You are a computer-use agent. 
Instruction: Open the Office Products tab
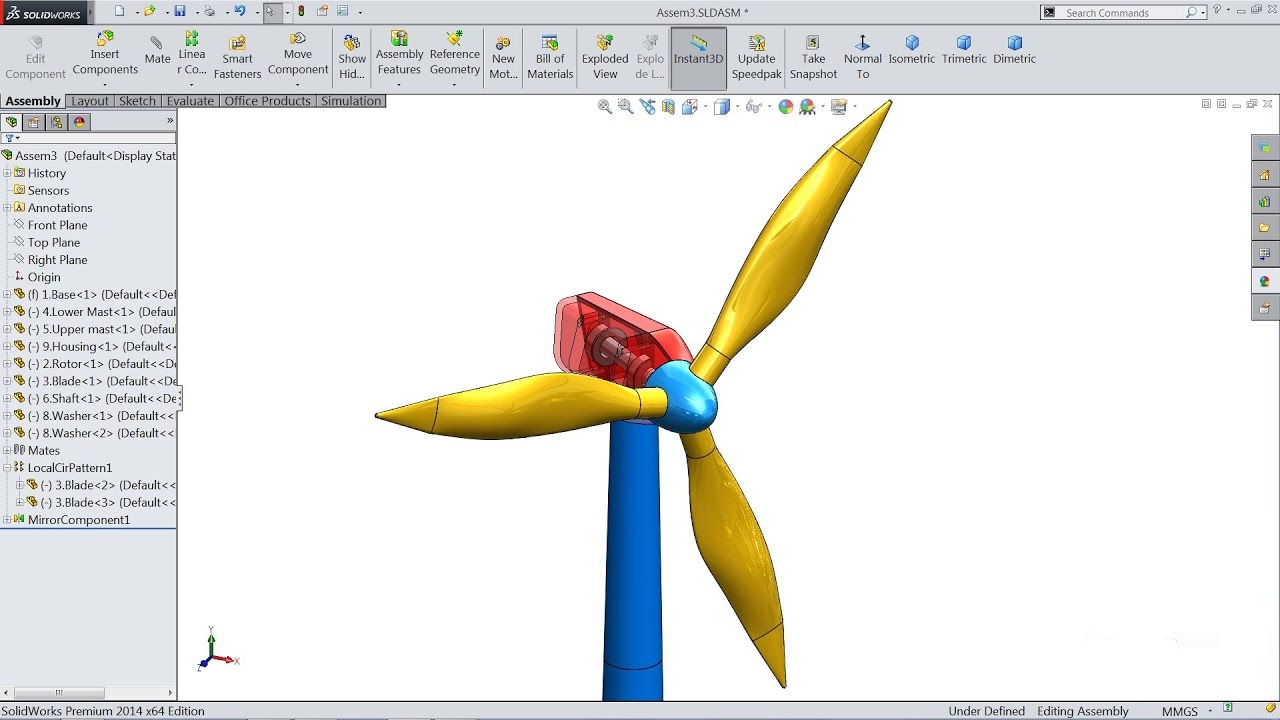click(267, 100)
